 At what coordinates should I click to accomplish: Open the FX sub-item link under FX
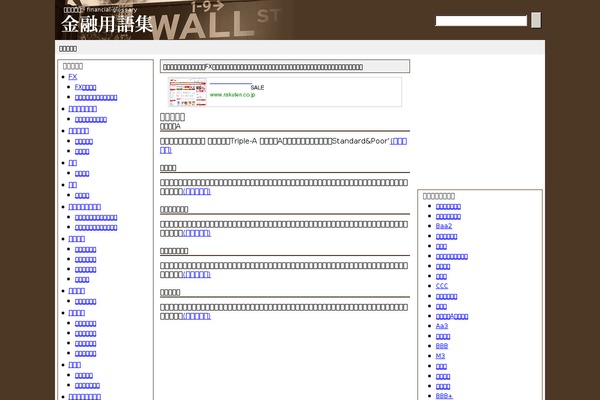[x=85, y=87]
